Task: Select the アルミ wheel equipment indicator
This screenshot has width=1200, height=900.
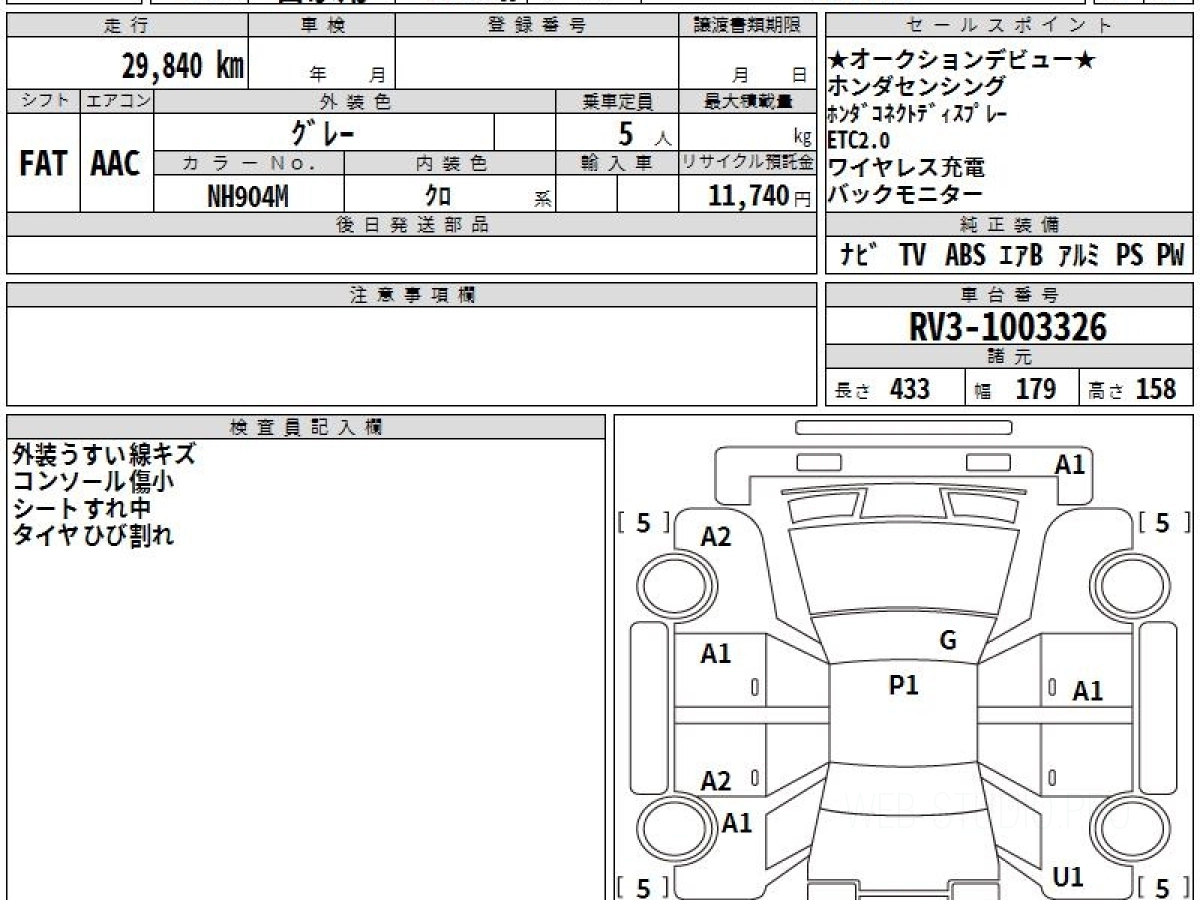Action: point(1079,255)
